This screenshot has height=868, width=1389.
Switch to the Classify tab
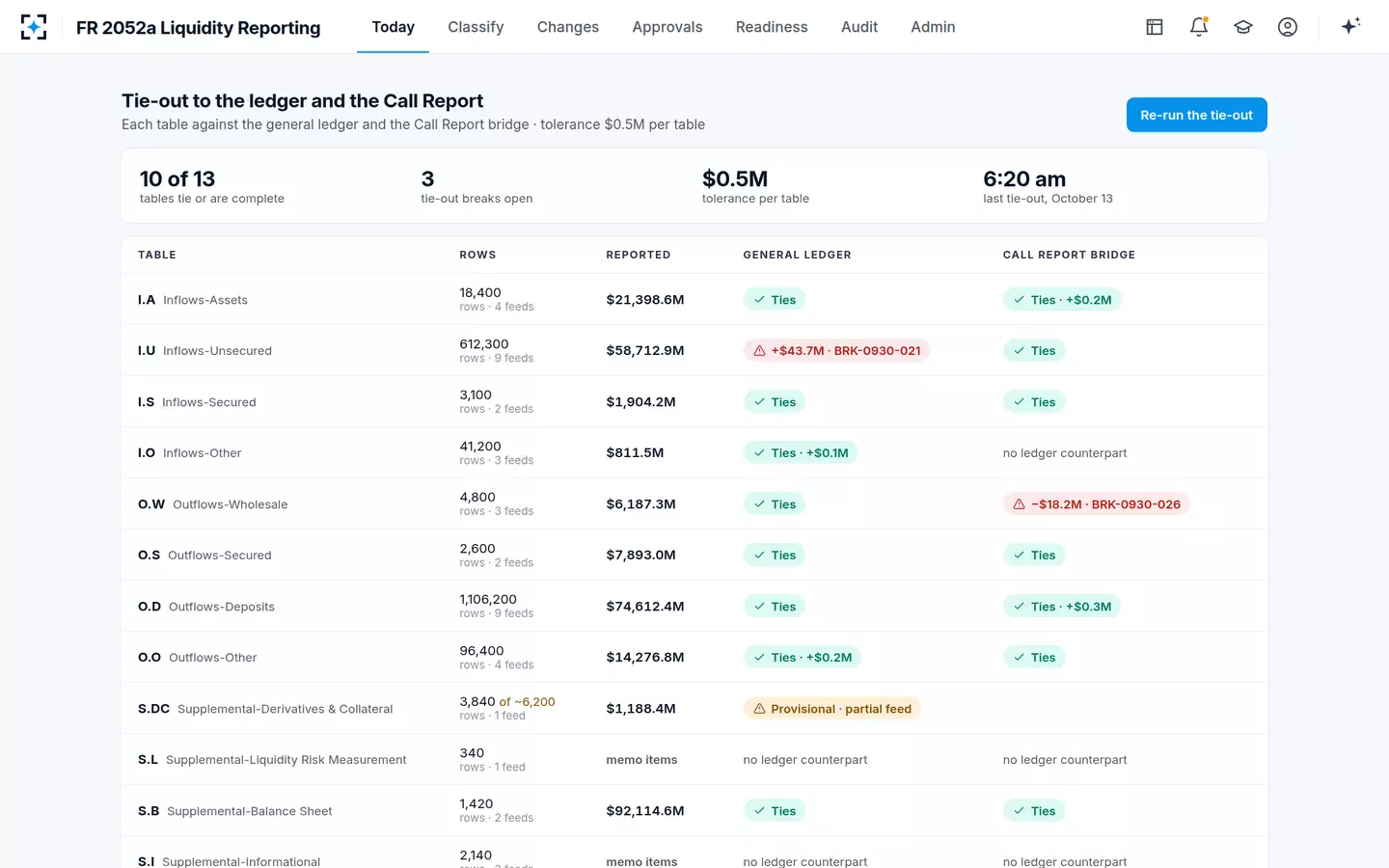[x=476, y=27]
